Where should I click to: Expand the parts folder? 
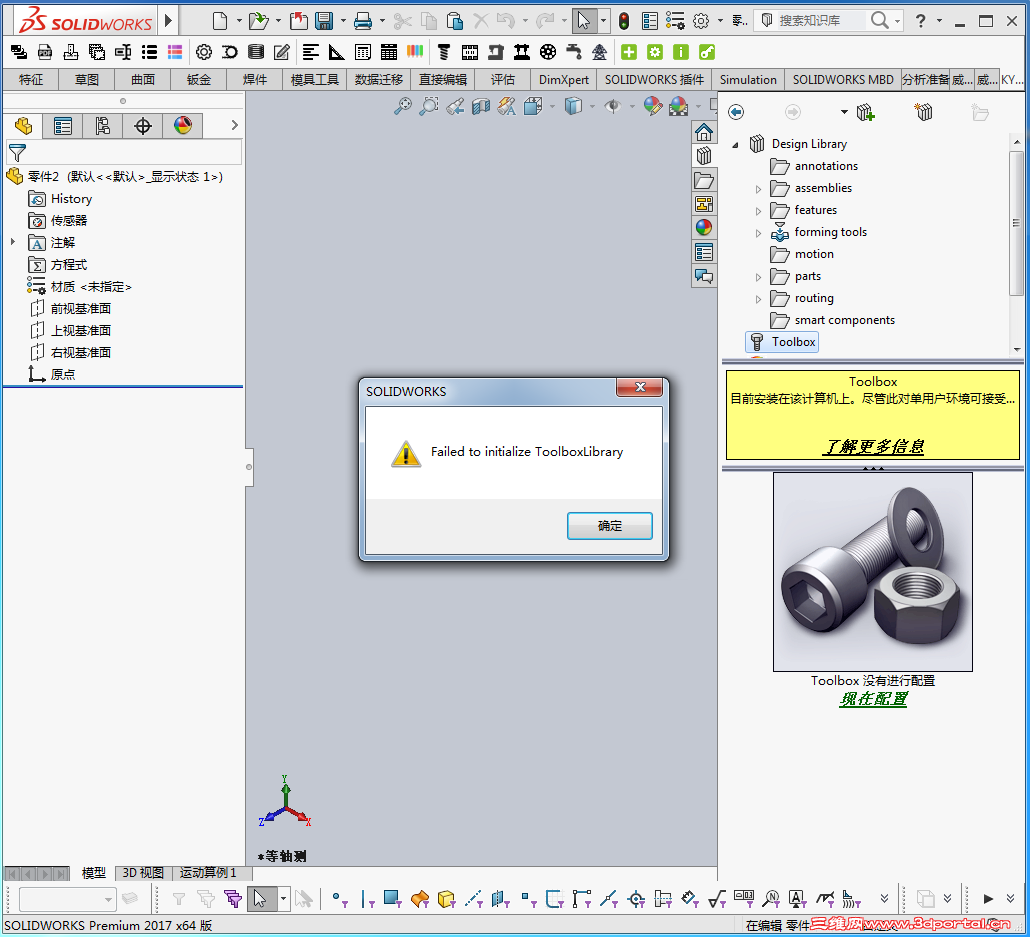tap(758, 277)
